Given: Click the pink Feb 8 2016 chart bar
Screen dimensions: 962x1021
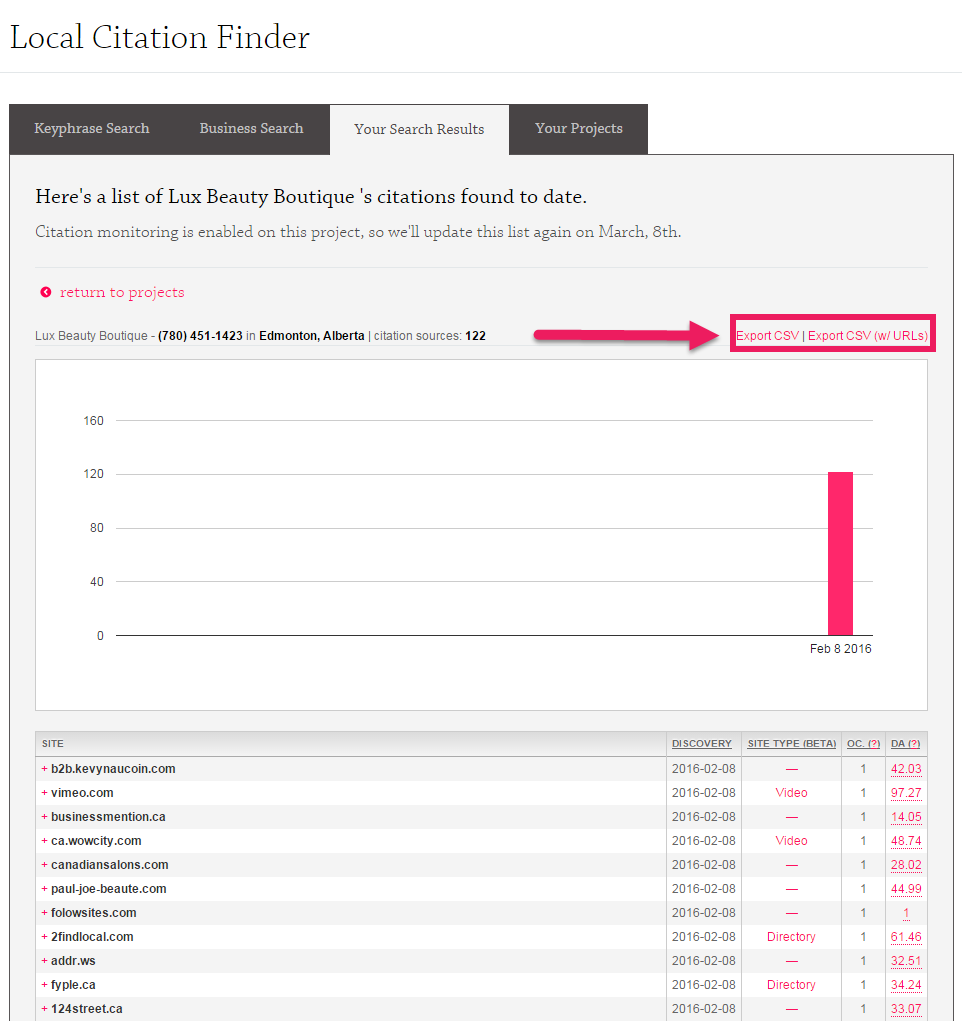Looking at the screenshot, I should coord(840,553).
